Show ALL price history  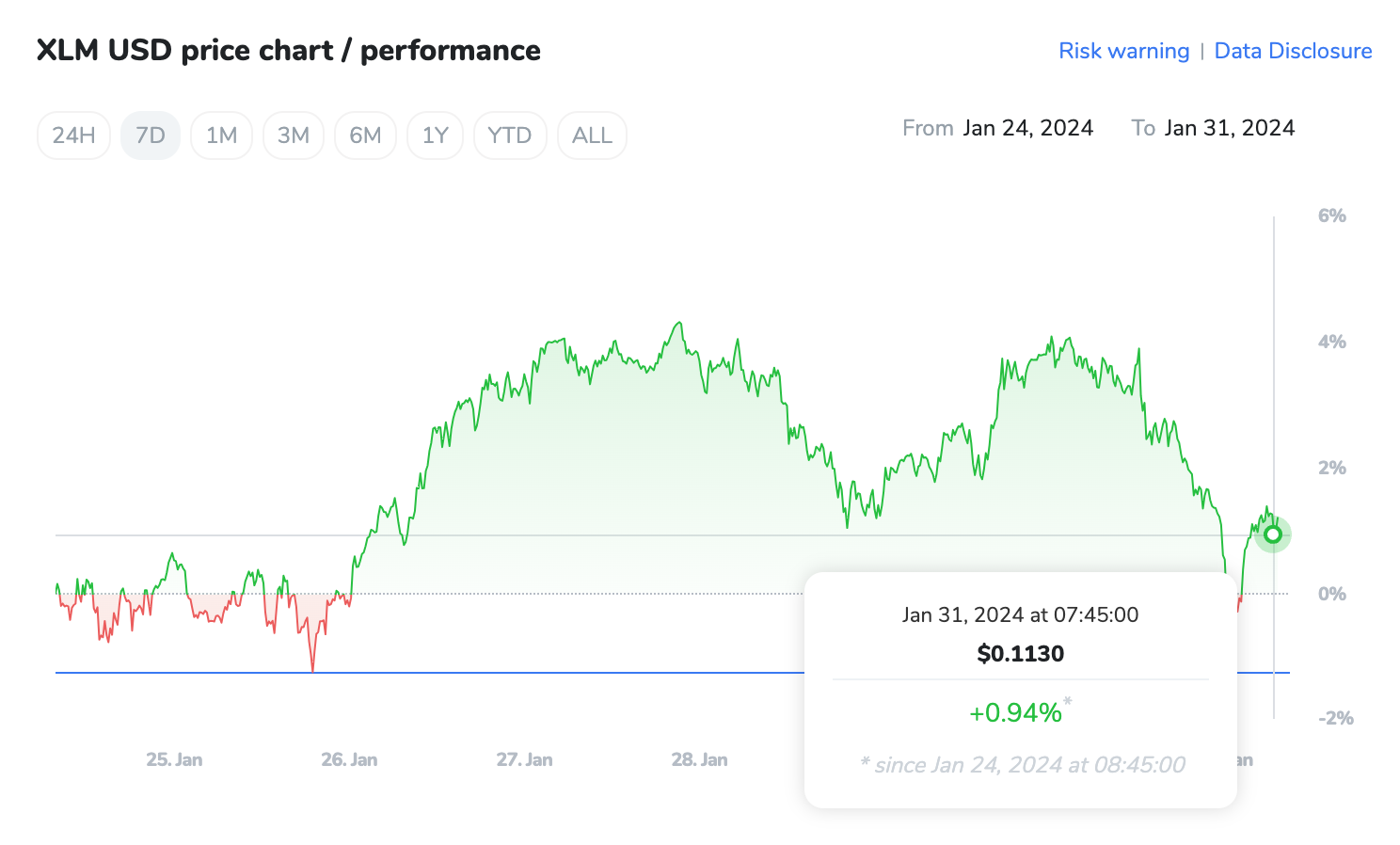[592, 136]
